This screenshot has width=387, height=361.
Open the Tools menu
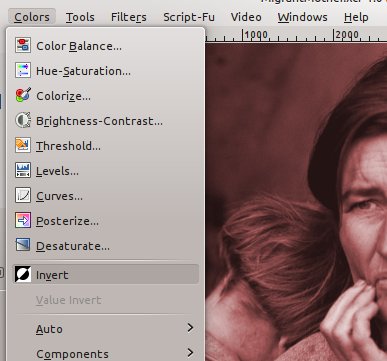point(80,17)
